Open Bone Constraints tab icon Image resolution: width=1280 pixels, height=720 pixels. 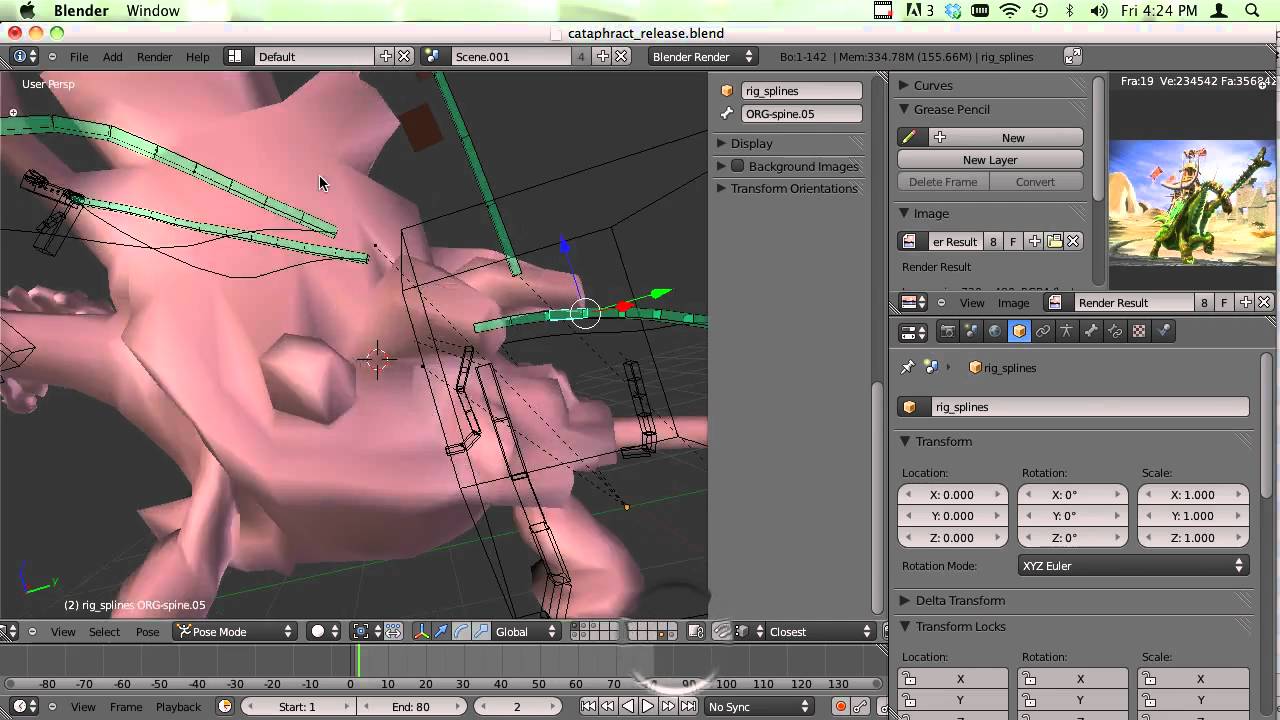1115,332
